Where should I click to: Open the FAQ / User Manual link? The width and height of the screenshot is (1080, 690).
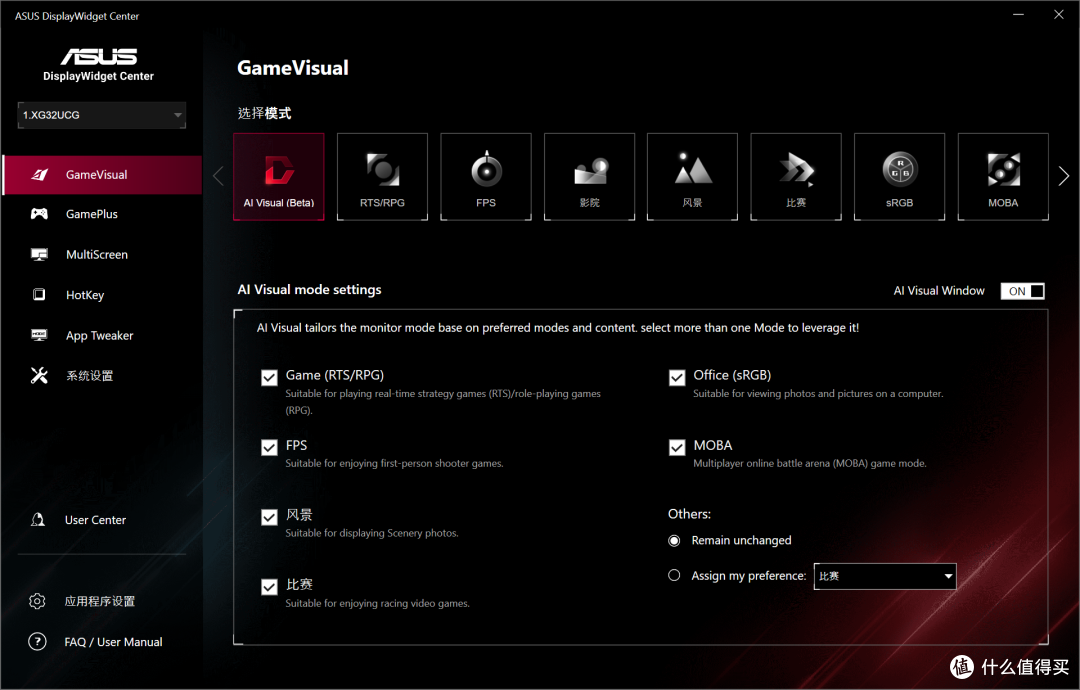click(113, 642)
